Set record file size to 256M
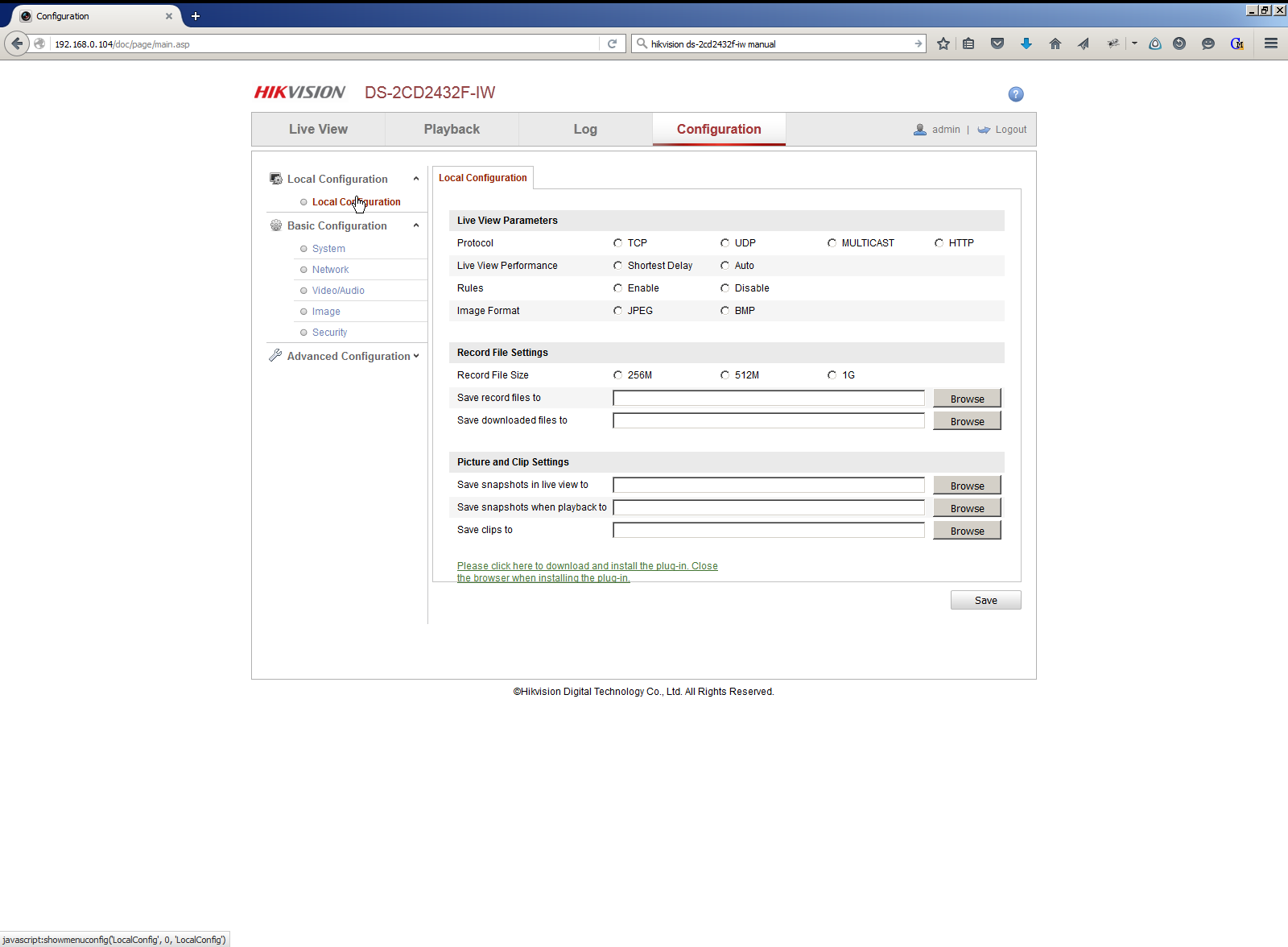1288x947 pixels. pos(617,375)
